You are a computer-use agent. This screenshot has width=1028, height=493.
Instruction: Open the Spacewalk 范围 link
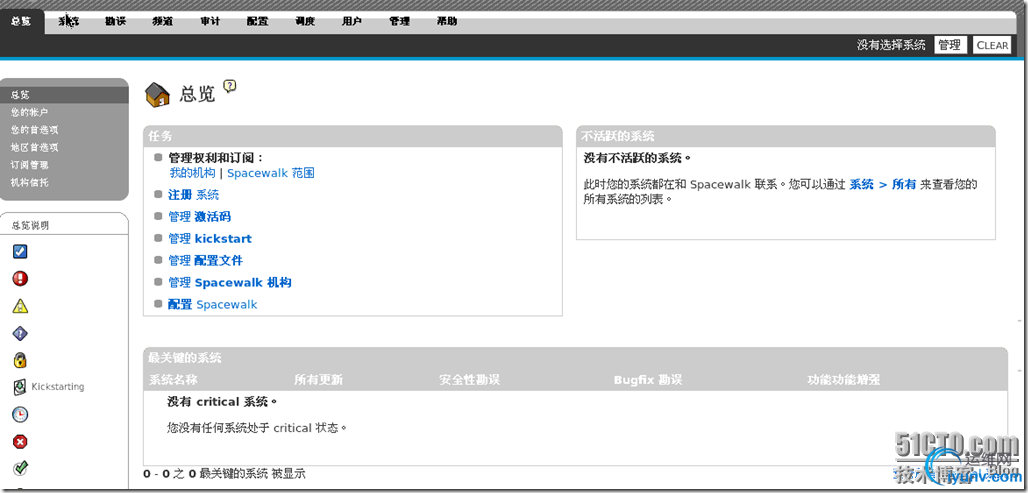pyautogui.click(x=271, y=173)
